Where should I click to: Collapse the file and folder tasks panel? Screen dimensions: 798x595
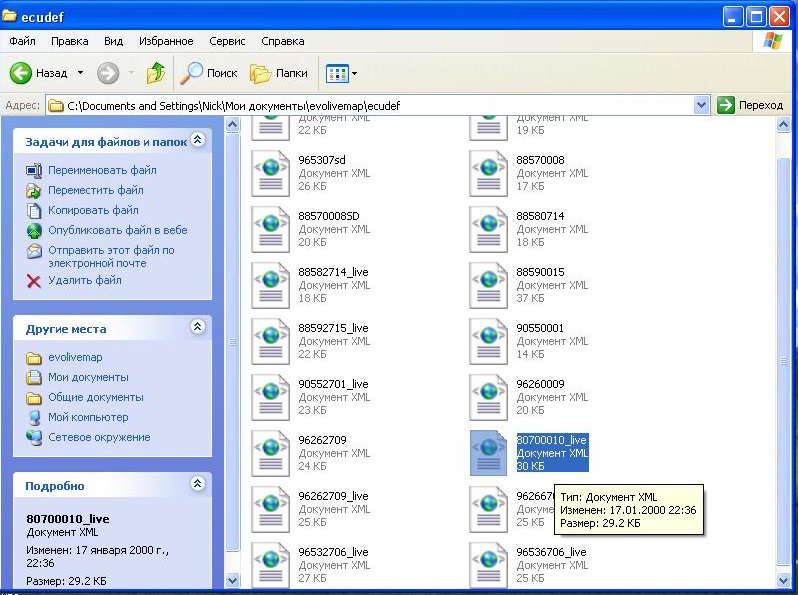coord(197,140)
